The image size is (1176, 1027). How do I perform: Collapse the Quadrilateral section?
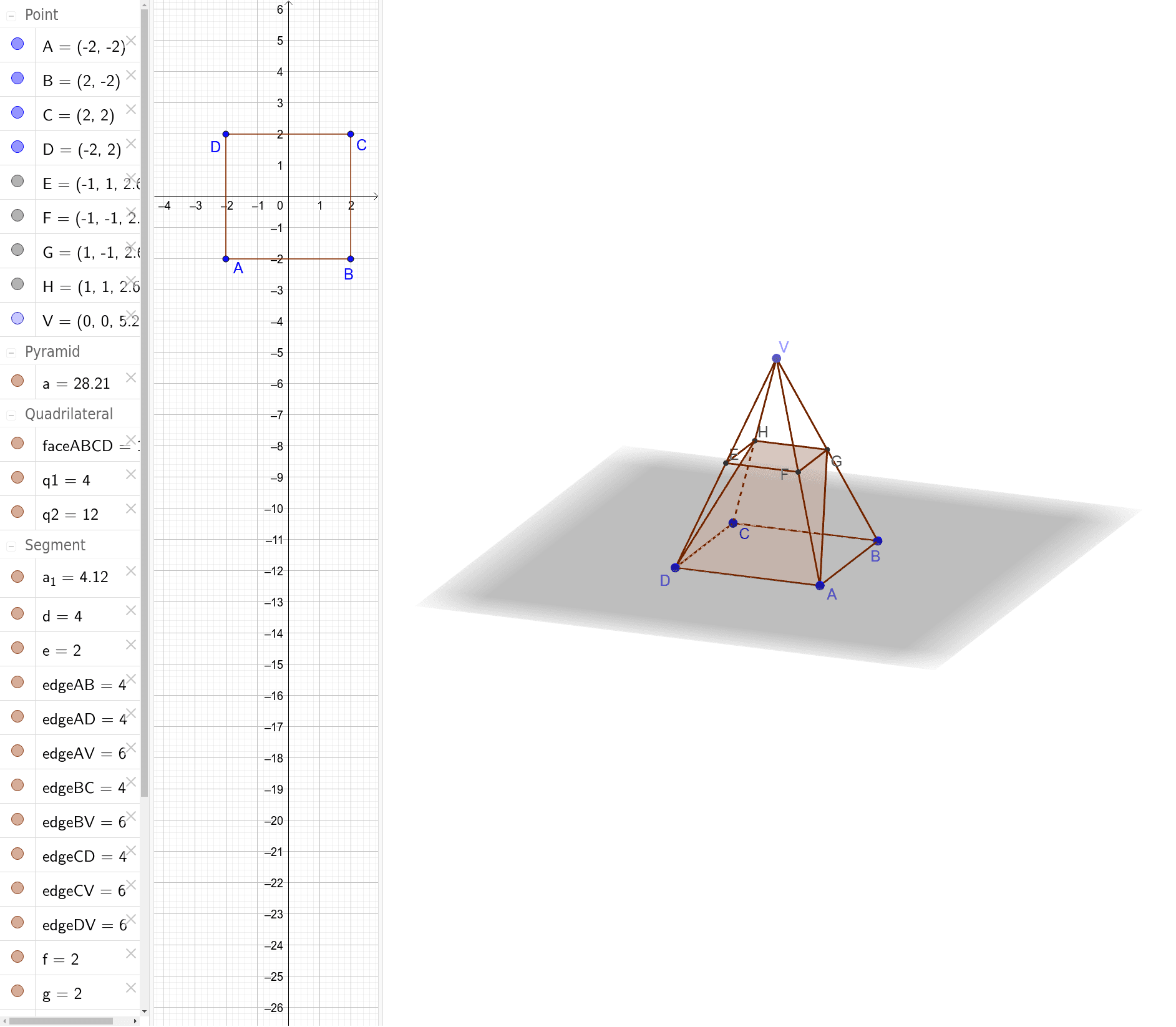[11, 414]
